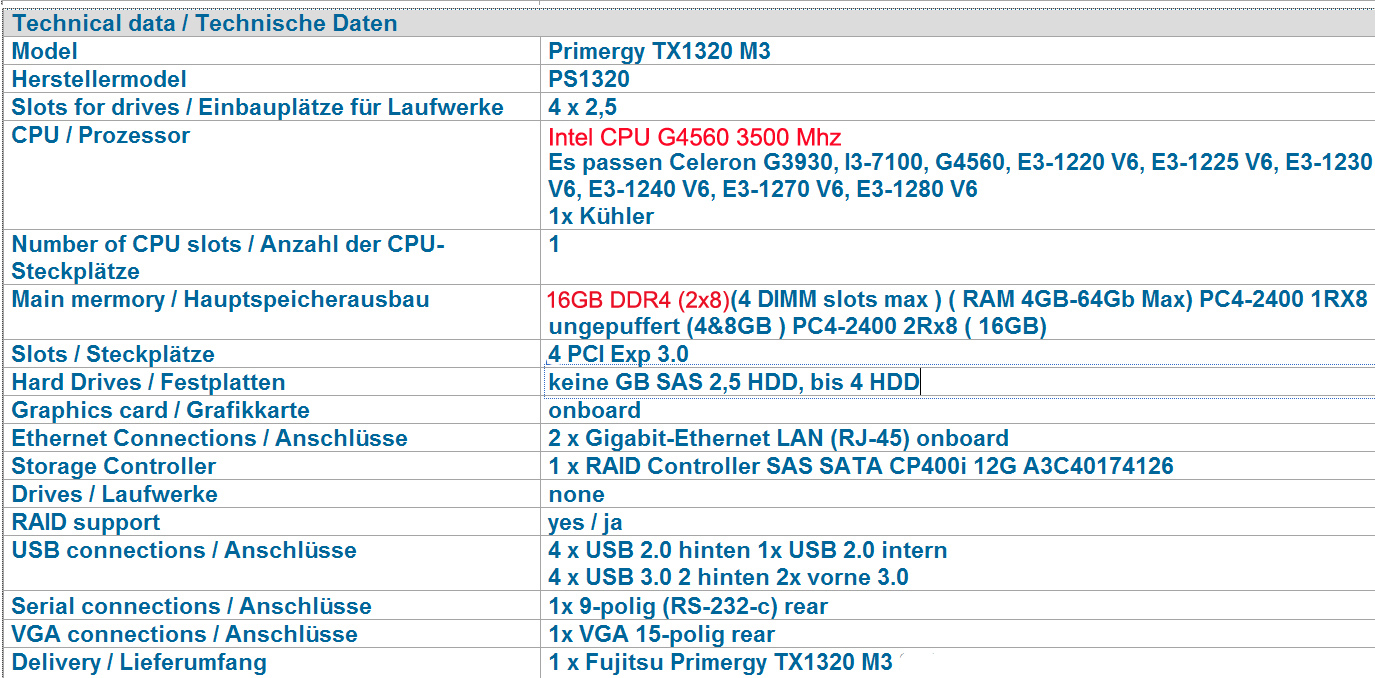Click the Drives / Laufwerke none value
The height and width of the screenshot is (678, 1375).
[x=576, y=494]
